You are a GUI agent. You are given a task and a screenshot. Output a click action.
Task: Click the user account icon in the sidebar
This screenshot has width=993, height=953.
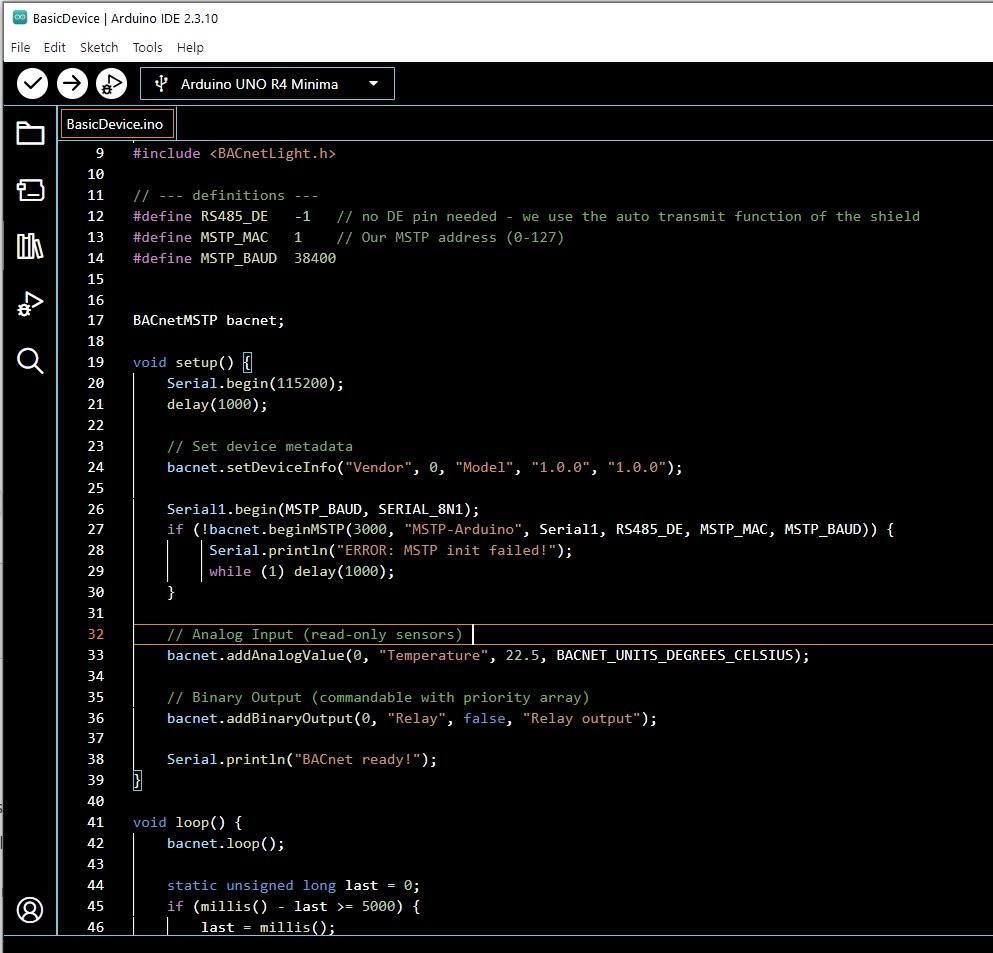pyautogui.click(x=30, y=910)
